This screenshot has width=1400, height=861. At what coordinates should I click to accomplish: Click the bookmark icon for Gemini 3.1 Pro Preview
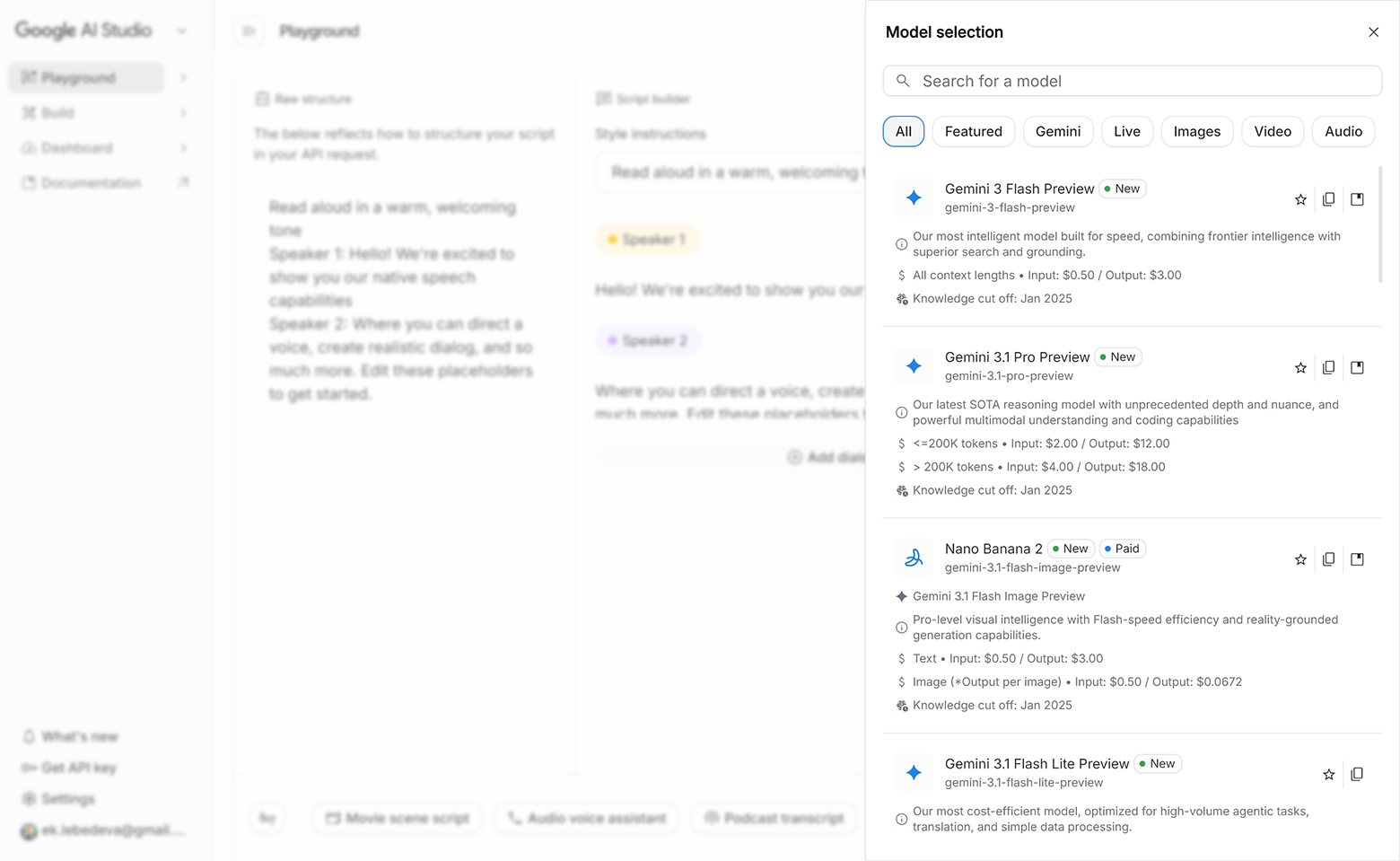click(x=1357, y=367)
